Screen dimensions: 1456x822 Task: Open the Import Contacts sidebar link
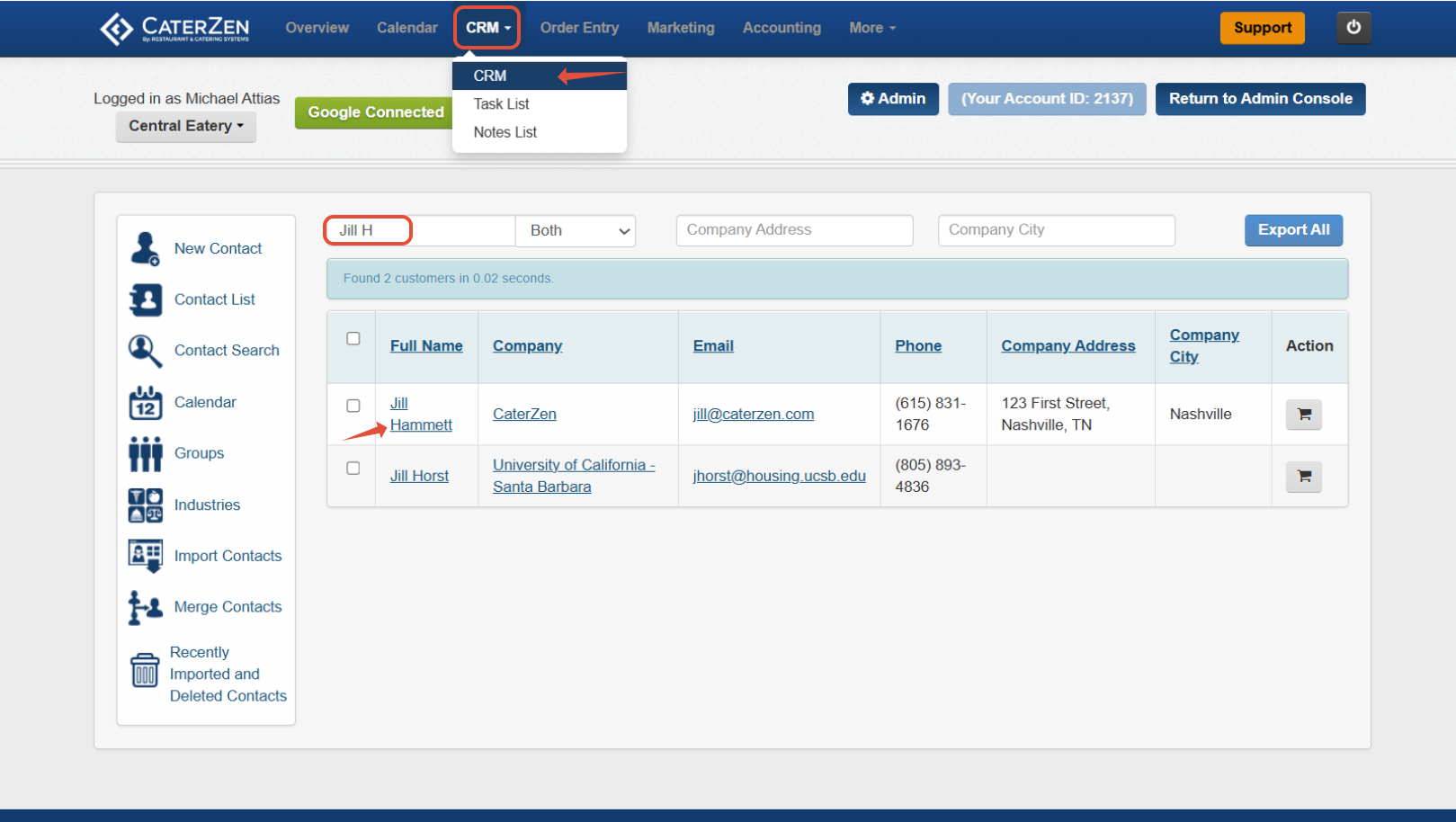(228, 556)
